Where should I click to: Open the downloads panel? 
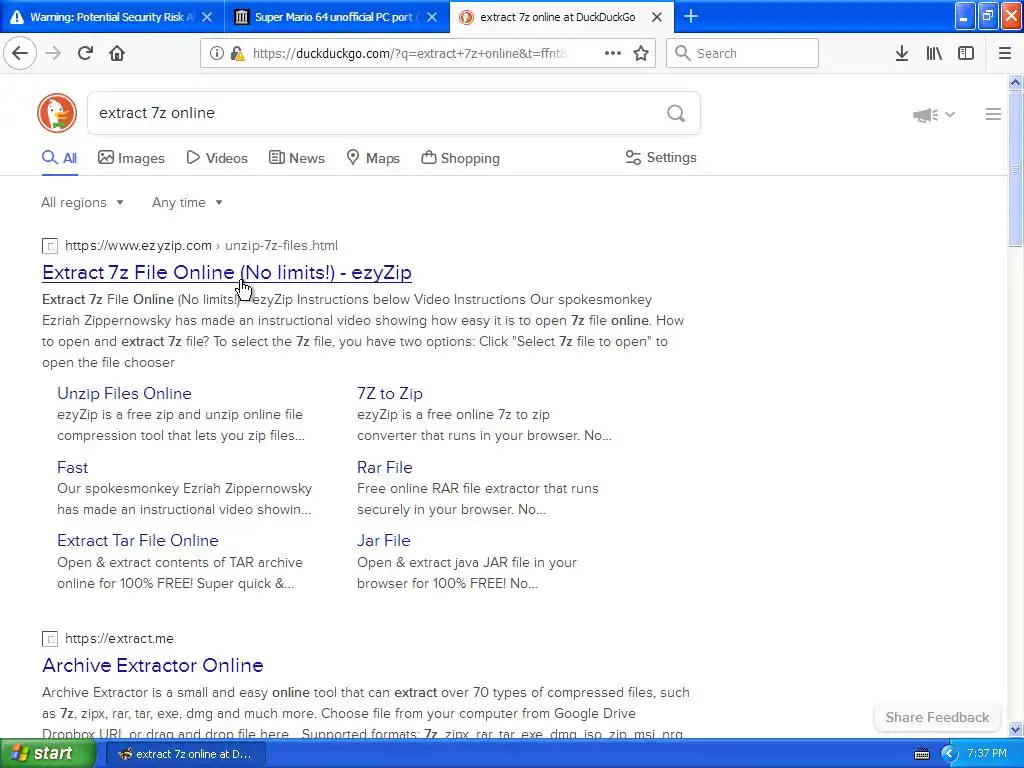pos(902,54)
